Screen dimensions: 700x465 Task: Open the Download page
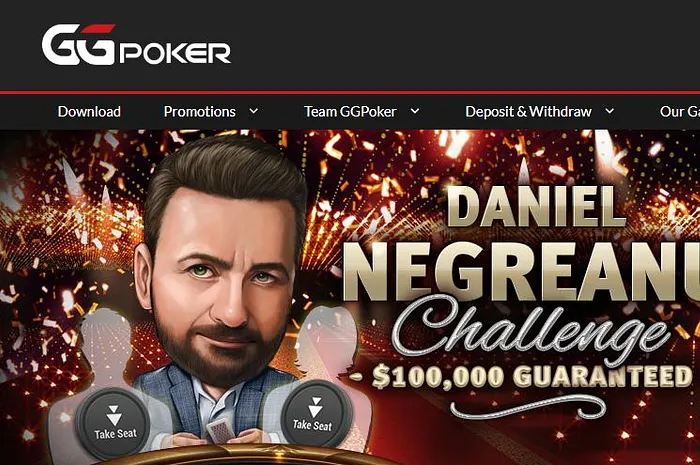coord(89,112)
